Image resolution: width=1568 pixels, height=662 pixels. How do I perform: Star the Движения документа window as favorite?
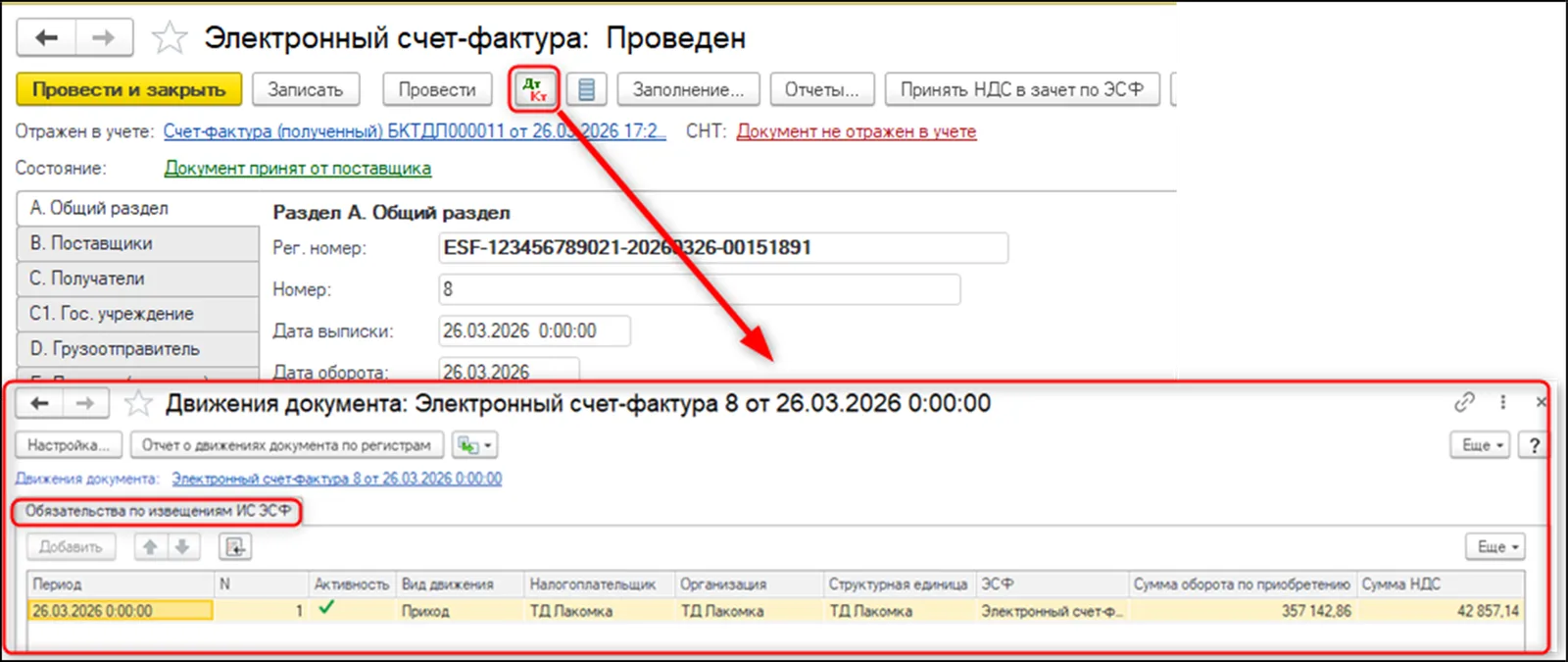(138, 403)
